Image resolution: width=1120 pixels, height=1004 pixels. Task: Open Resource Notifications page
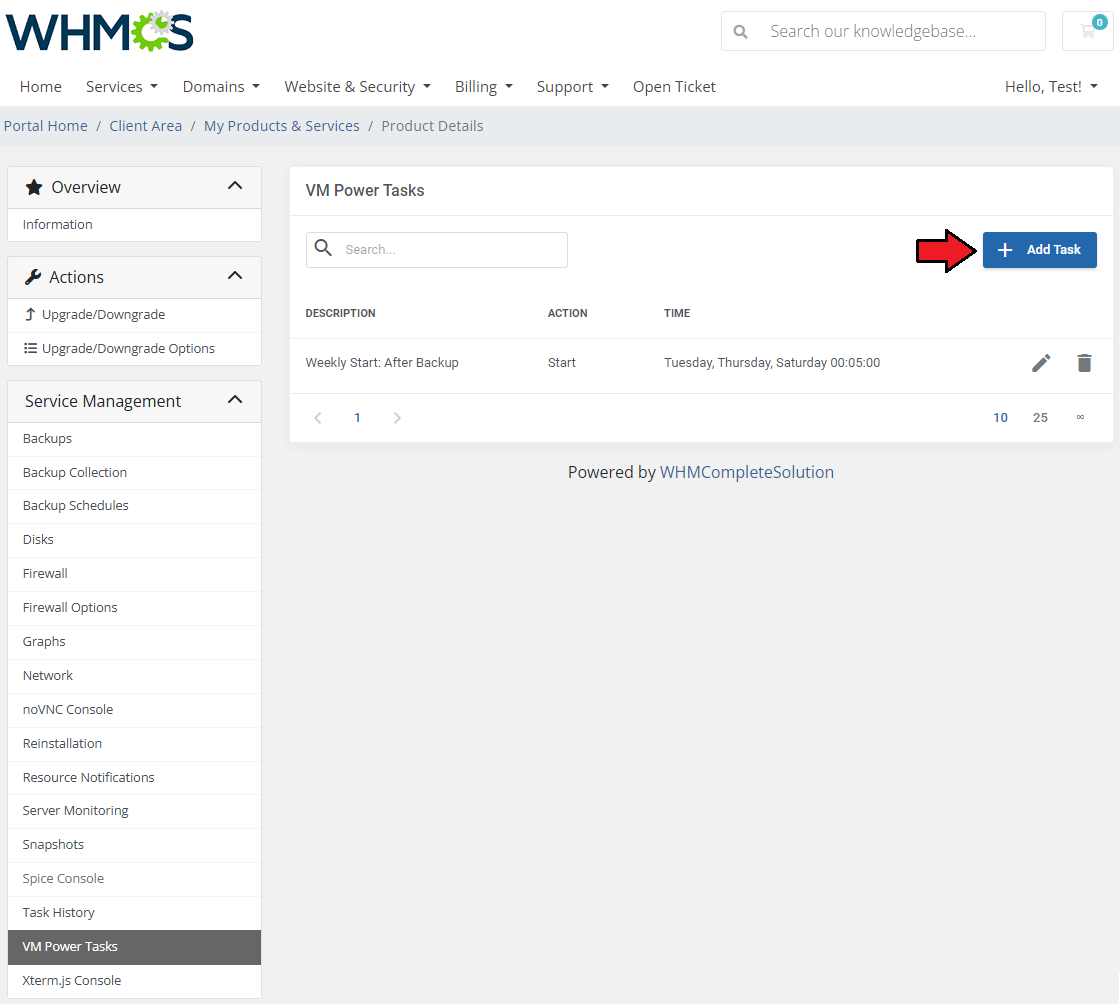pos(134,778)
